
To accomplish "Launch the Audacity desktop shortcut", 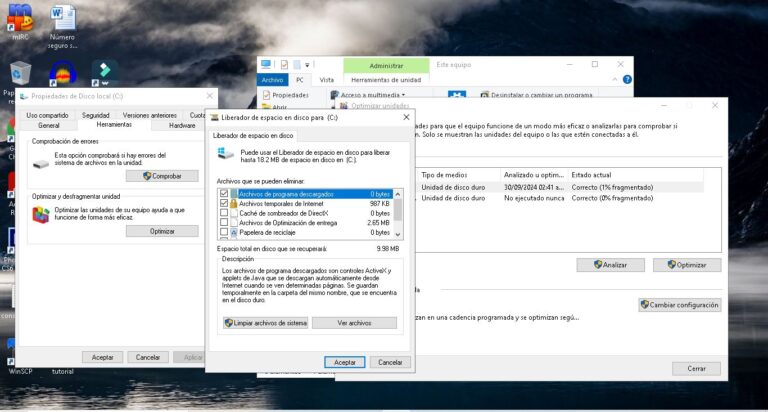I will click(62, 74).
